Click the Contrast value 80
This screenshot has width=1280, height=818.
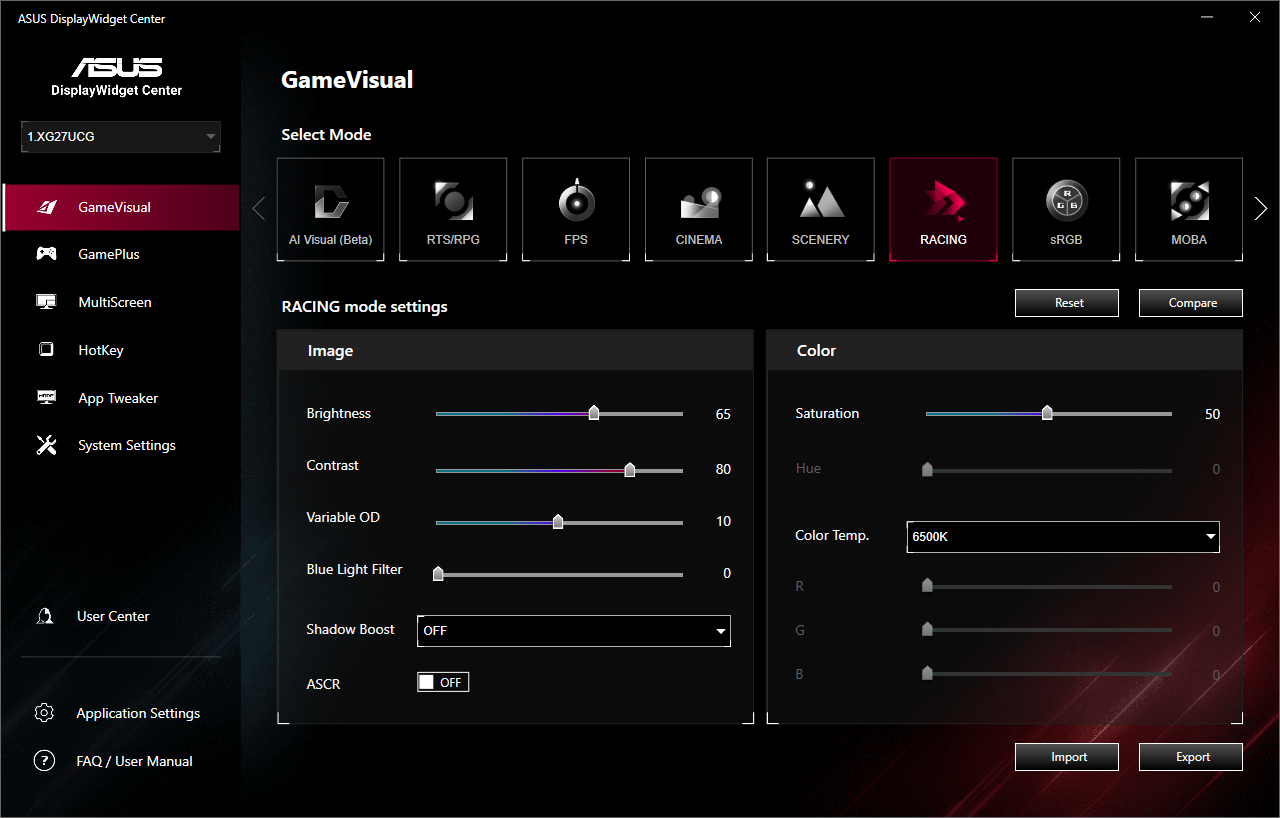(x=723, y=469)
